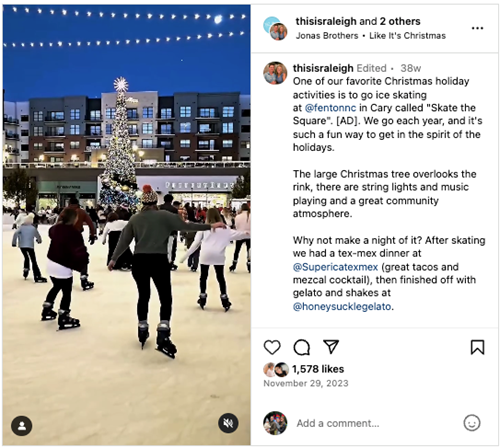
Task: Open thisisraleigh username in the caption
Action: [x=323, y=68]
